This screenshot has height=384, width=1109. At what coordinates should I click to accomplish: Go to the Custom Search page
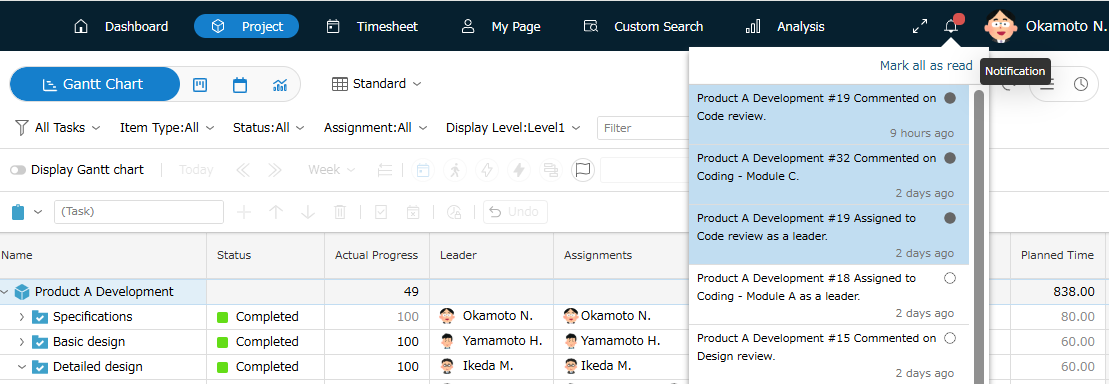(x=643, y=27)
